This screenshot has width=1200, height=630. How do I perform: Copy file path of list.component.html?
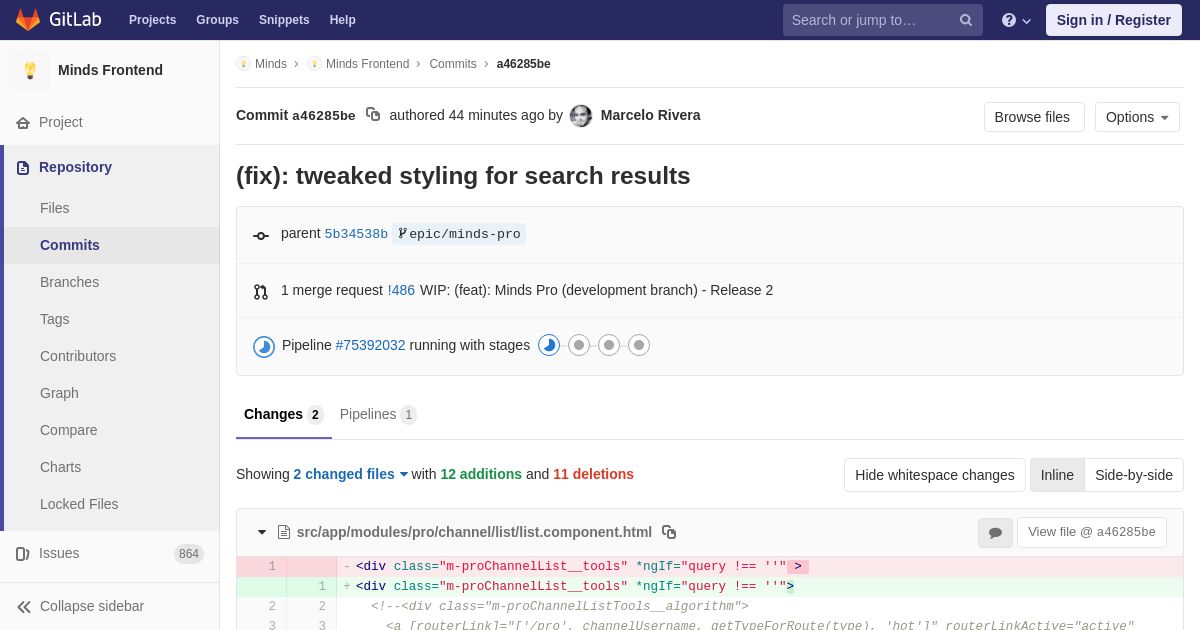(669, 532)
